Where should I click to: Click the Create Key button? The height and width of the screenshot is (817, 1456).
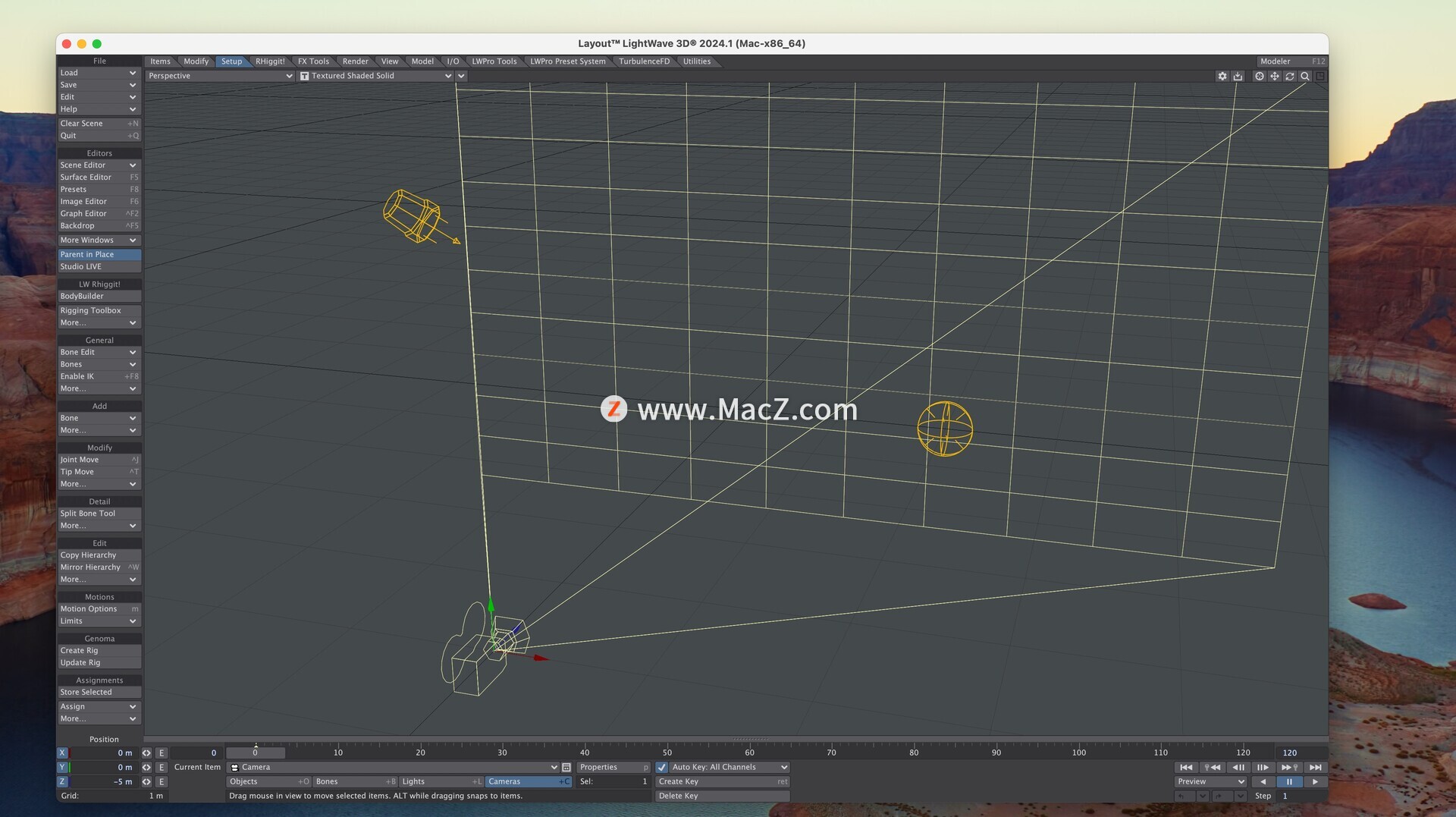(721, 782)
